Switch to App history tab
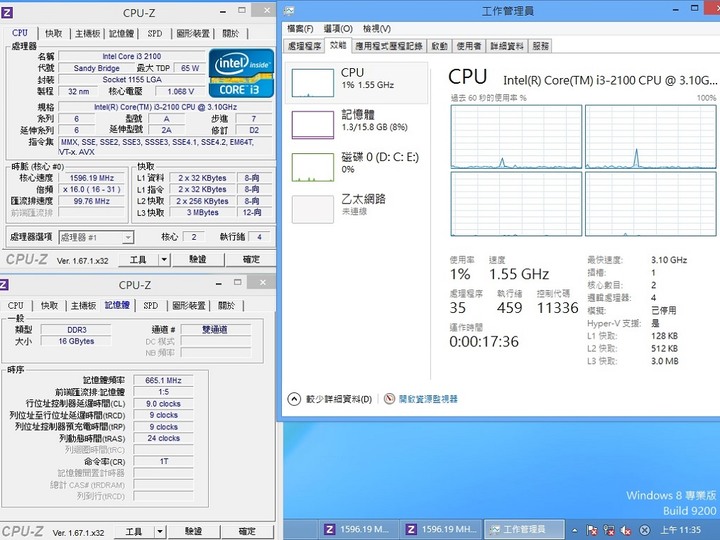The height and width of the screenshot is (540, 720). [x=388, y=46]
